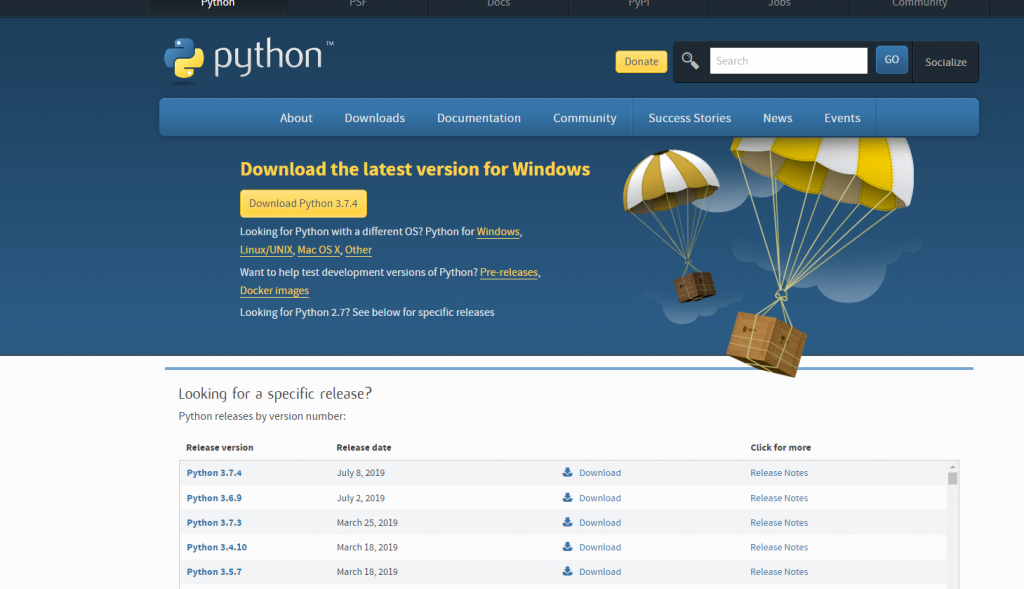Click the release list scroll-up arrow
Image resolution: width=1024 pixels, height=589 pixels.
(952, 467)
